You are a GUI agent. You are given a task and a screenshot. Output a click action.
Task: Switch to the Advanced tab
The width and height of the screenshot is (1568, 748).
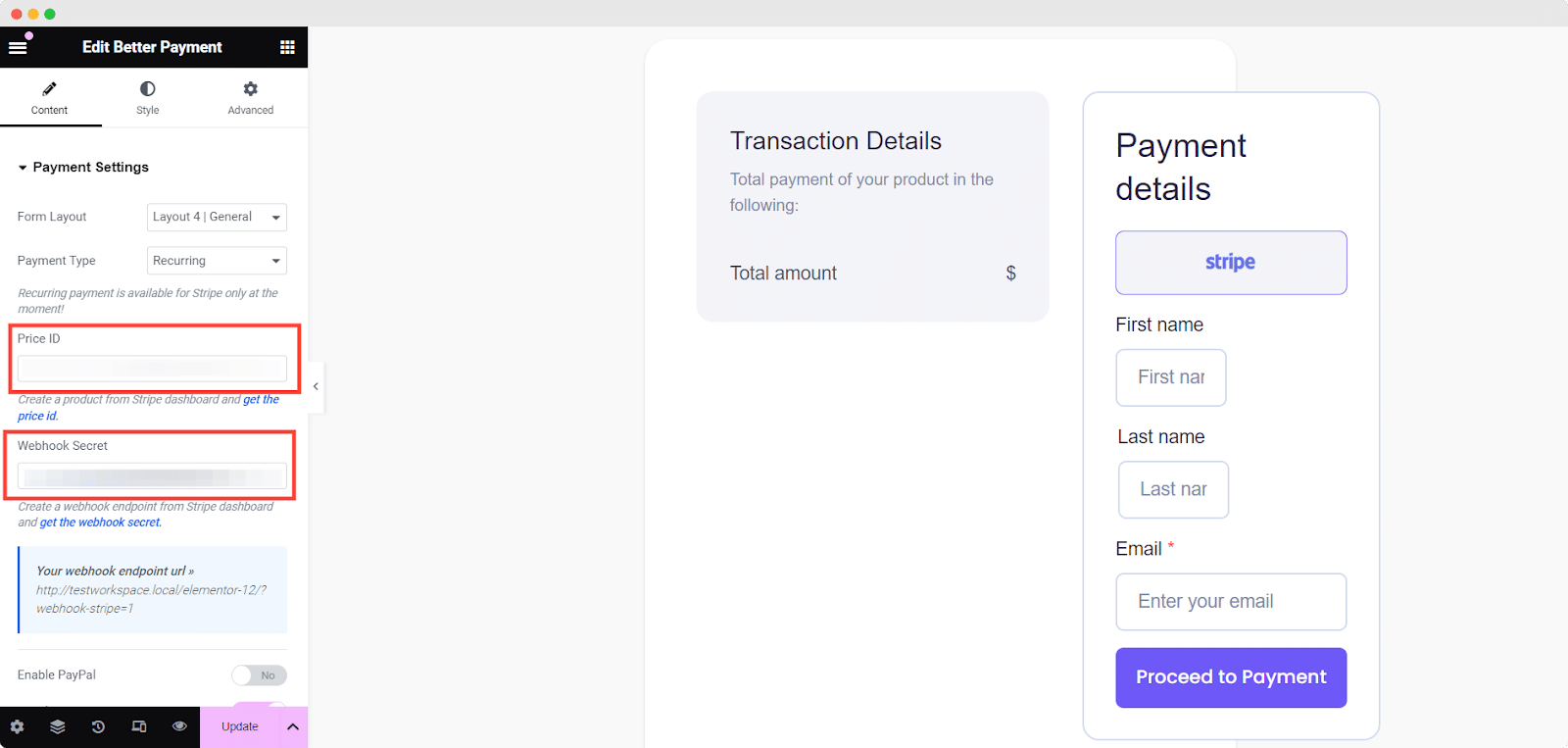click(x=250, y=97)
